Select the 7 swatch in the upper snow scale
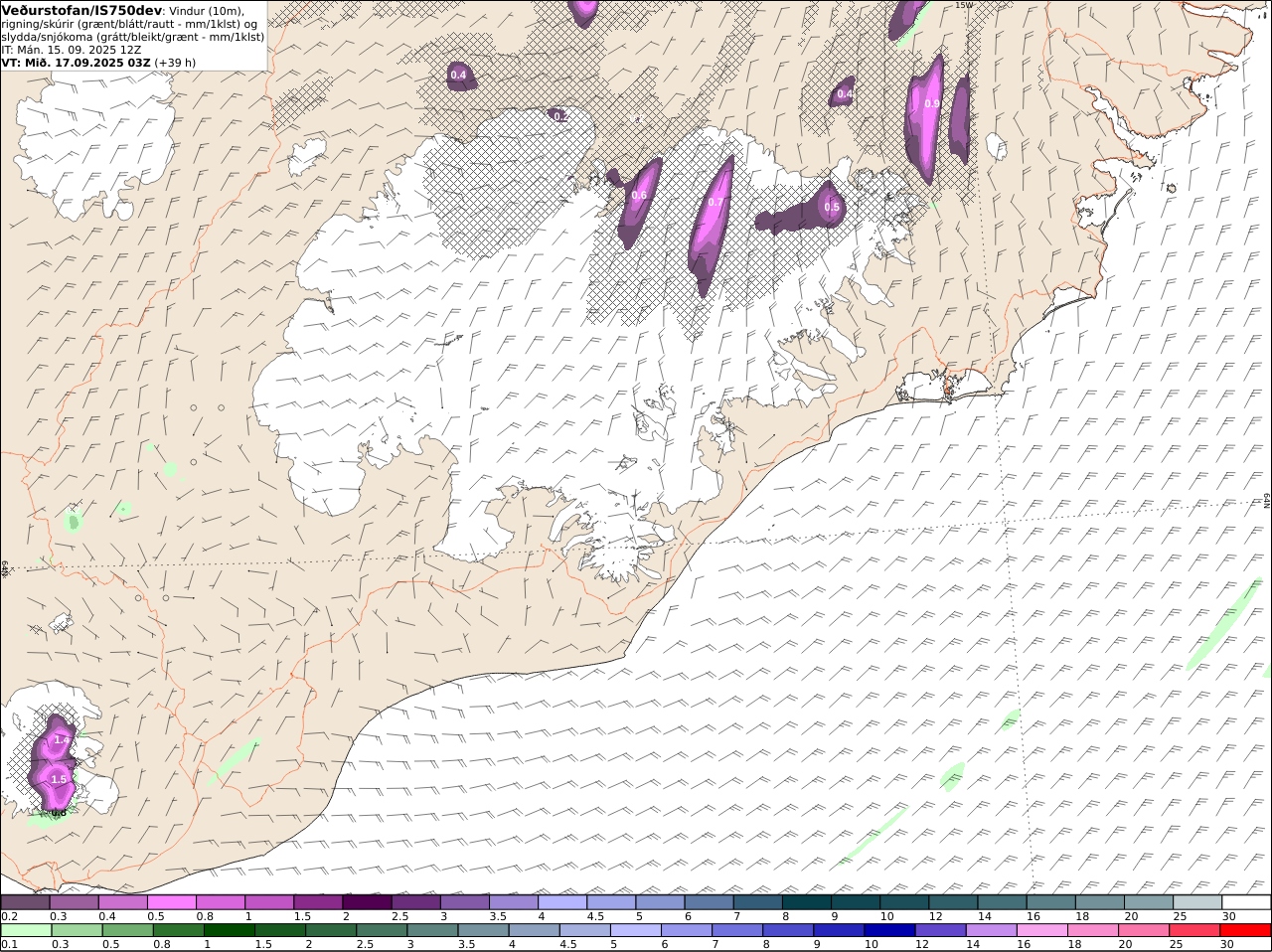The width and height of the screenshot is (1272, 952). 758,902
